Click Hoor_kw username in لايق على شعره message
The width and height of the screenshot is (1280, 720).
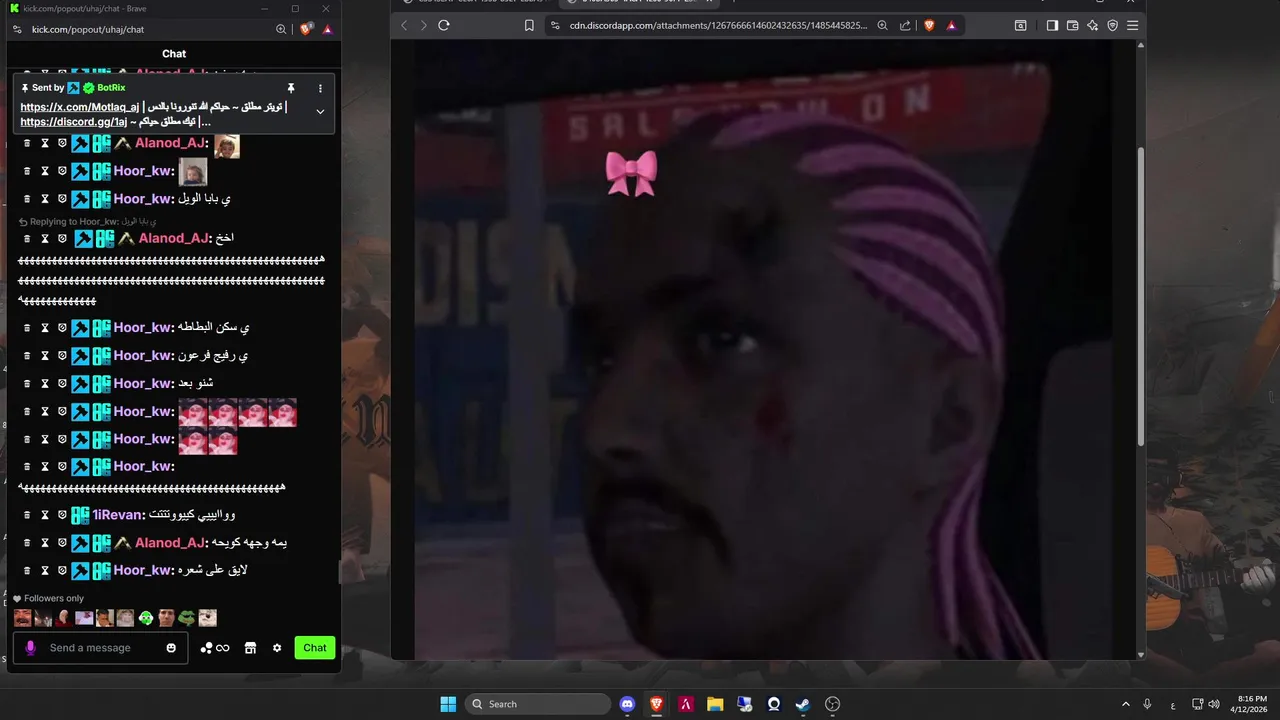pos(143,570)
